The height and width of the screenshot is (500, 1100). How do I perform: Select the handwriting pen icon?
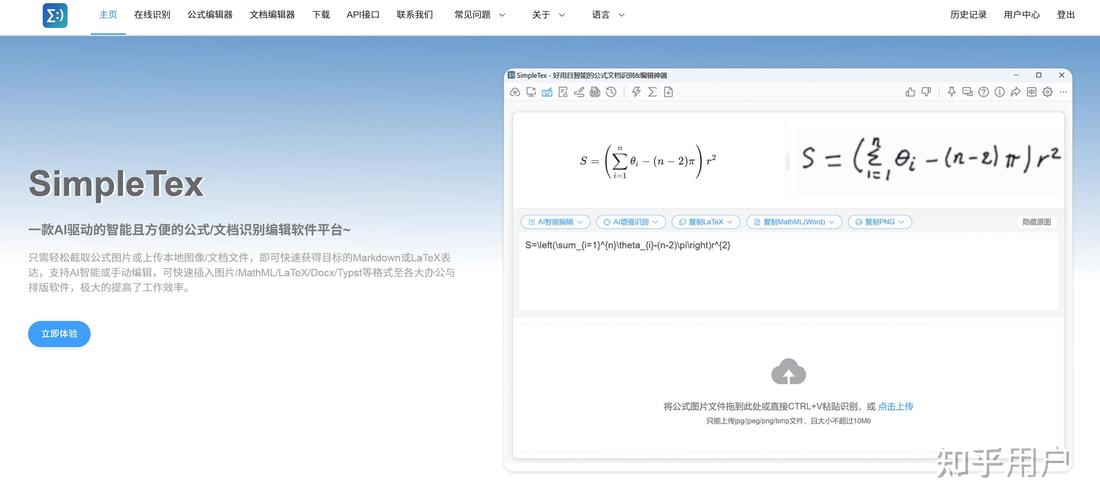tap(579, 92)
